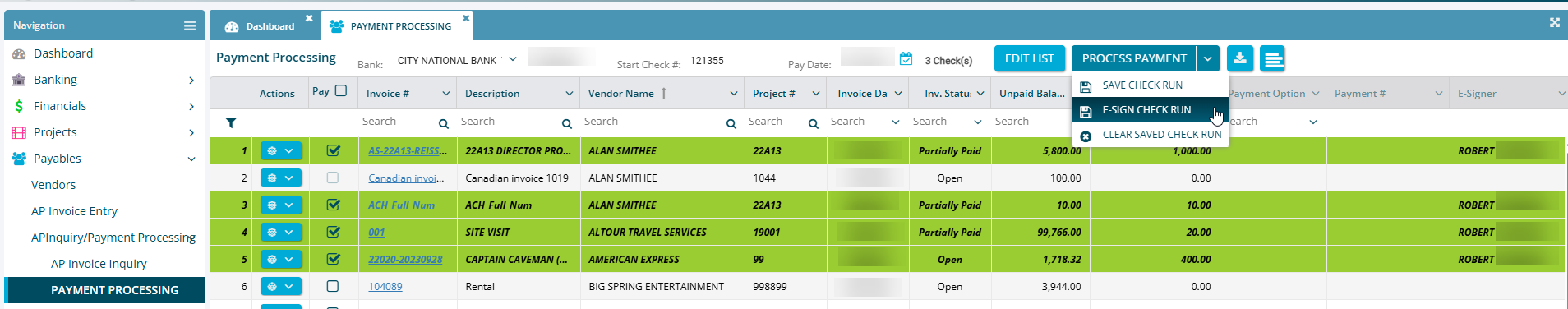Choose CLEAR SAVED CHECK RUN

pos(1150,135)
